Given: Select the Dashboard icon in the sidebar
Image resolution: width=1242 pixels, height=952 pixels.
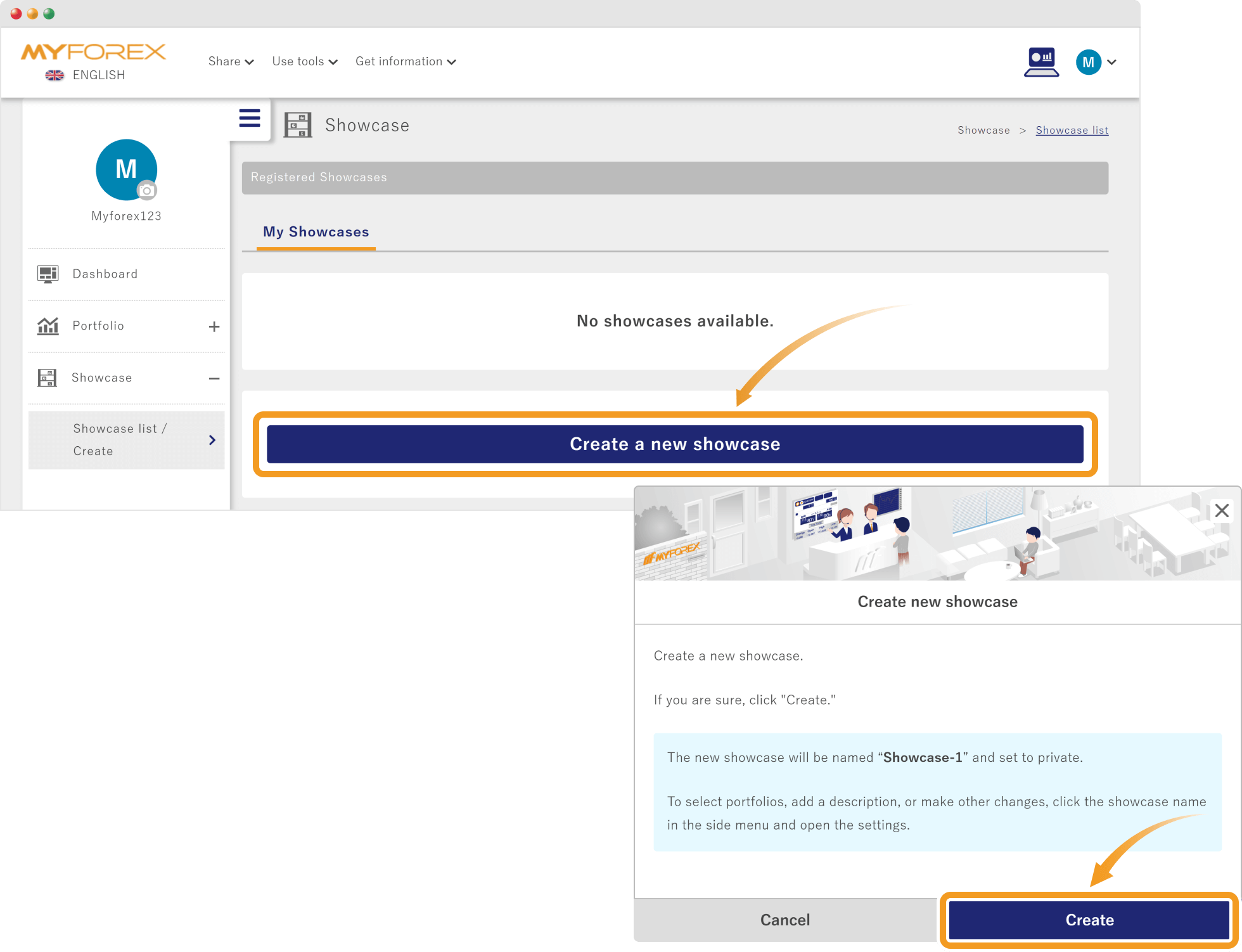Looking at the screenshot, I should coord(48,274).
